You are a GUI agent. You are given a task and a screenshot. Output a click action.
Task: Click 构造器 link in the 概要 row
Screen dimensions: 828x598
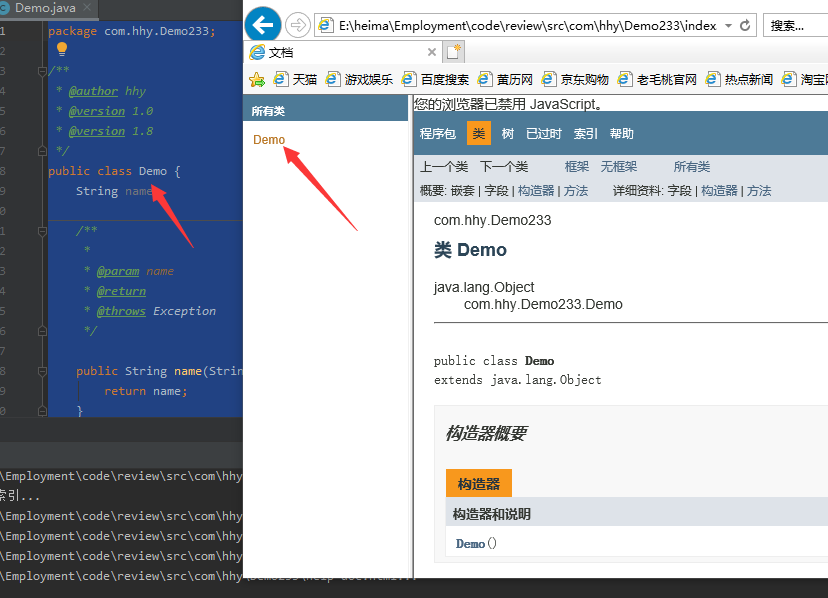click(x=535, y=191)
